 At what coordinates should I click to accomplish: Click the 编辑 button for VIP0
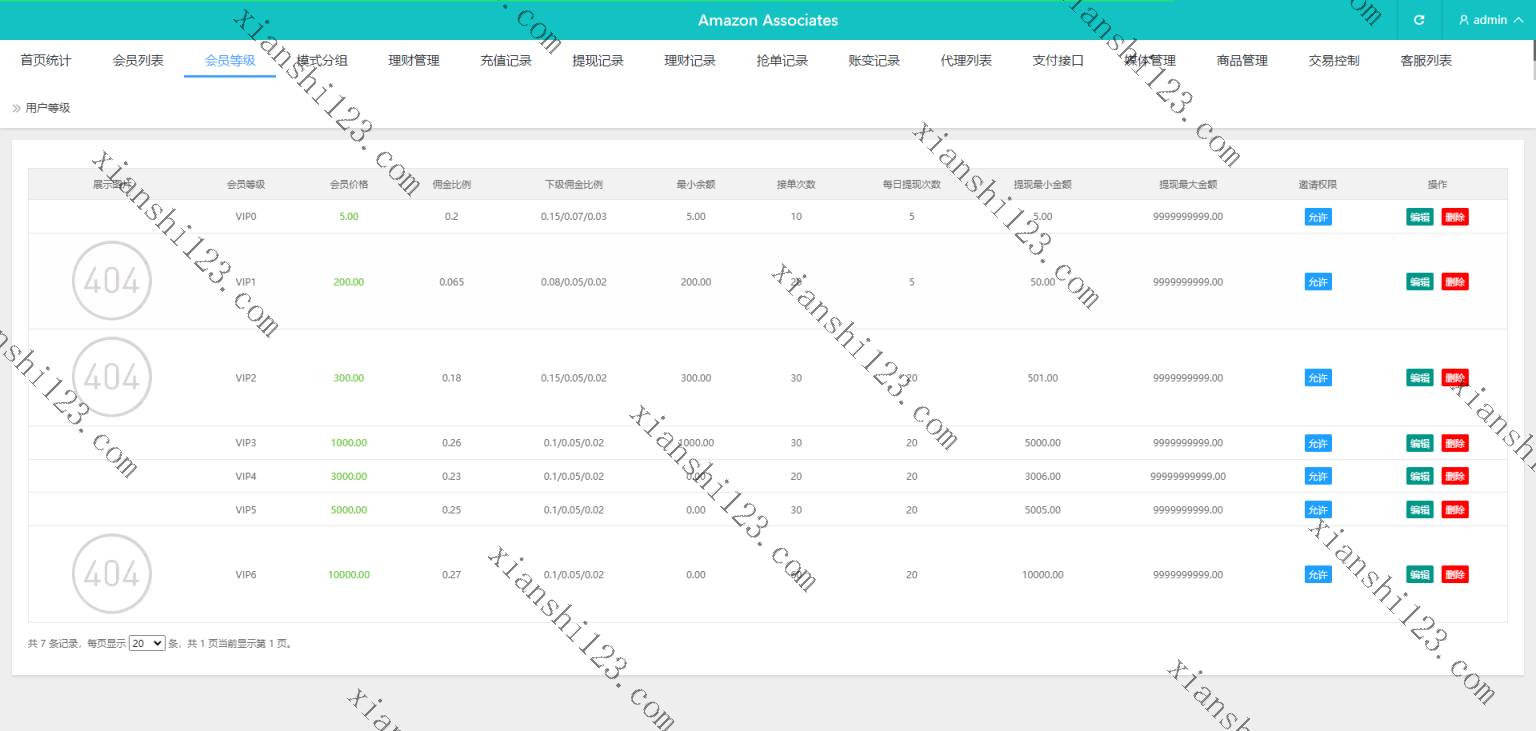pos(1419,217)
